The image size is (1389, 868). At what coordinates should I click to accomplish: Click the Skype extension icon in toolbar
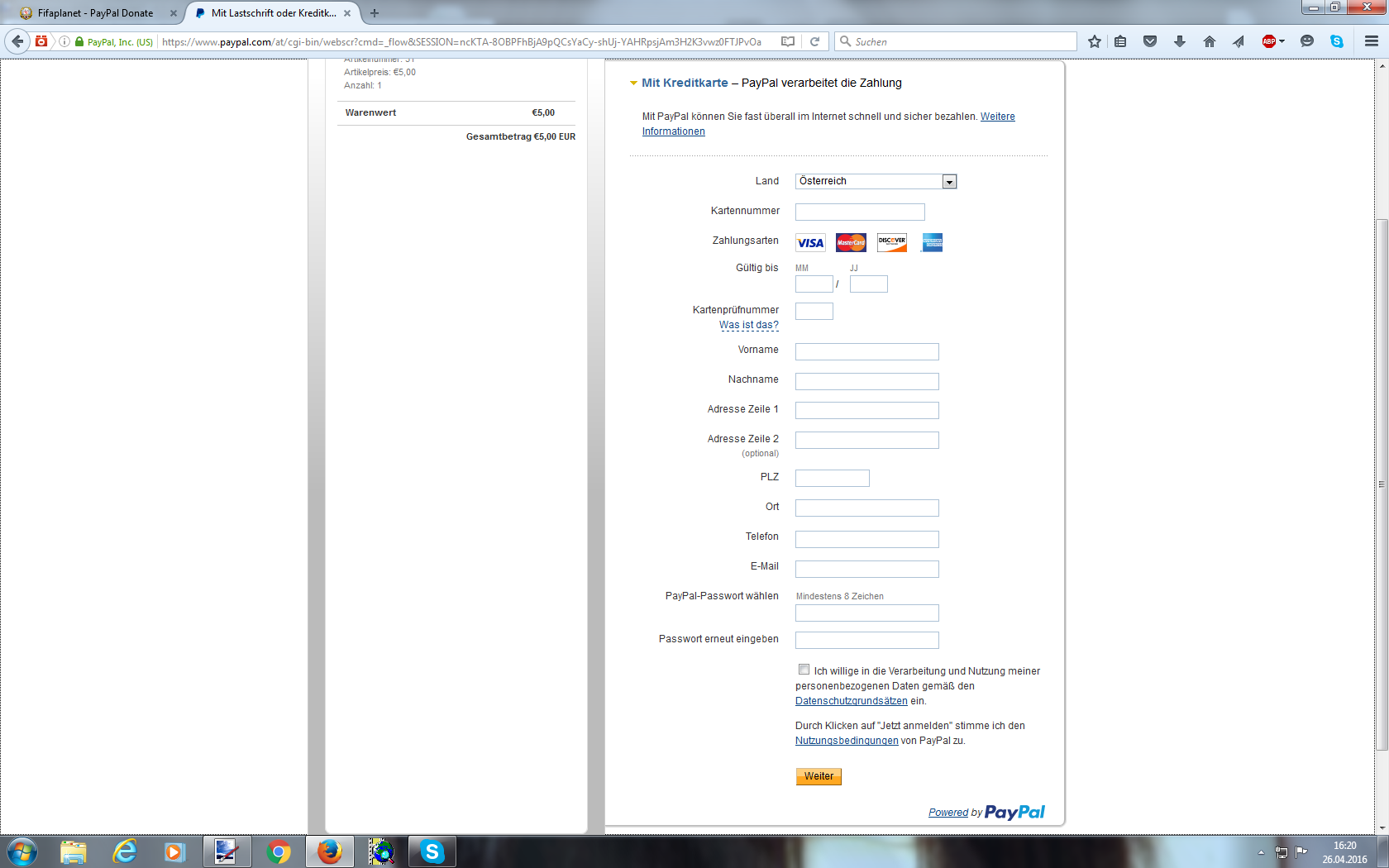[x=1337, y=41]
